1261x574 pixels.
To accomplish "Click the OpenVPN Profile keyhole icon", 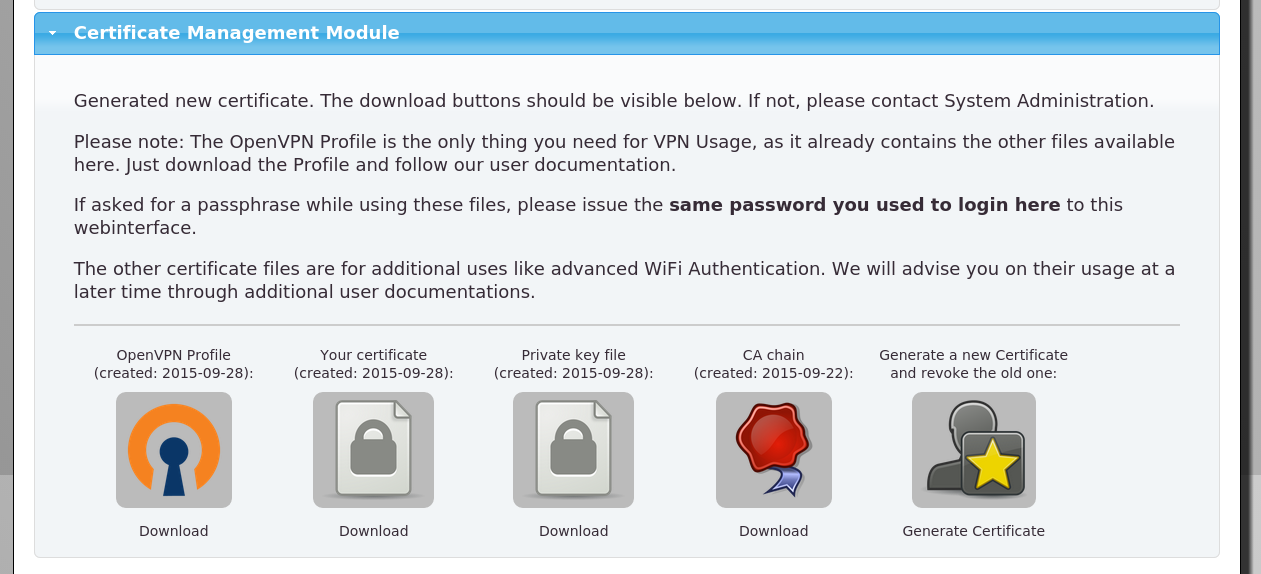I will tap(174, 450).
